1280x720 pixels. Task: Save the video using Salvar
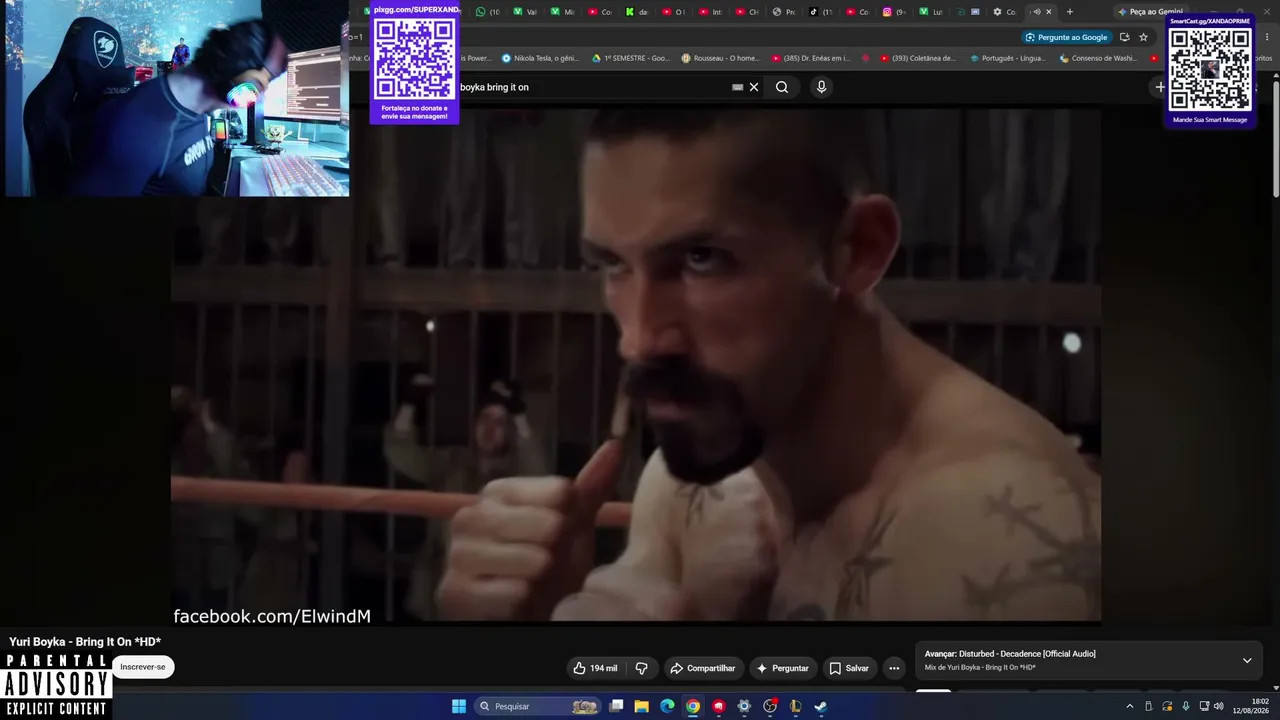tap(848, 668)
